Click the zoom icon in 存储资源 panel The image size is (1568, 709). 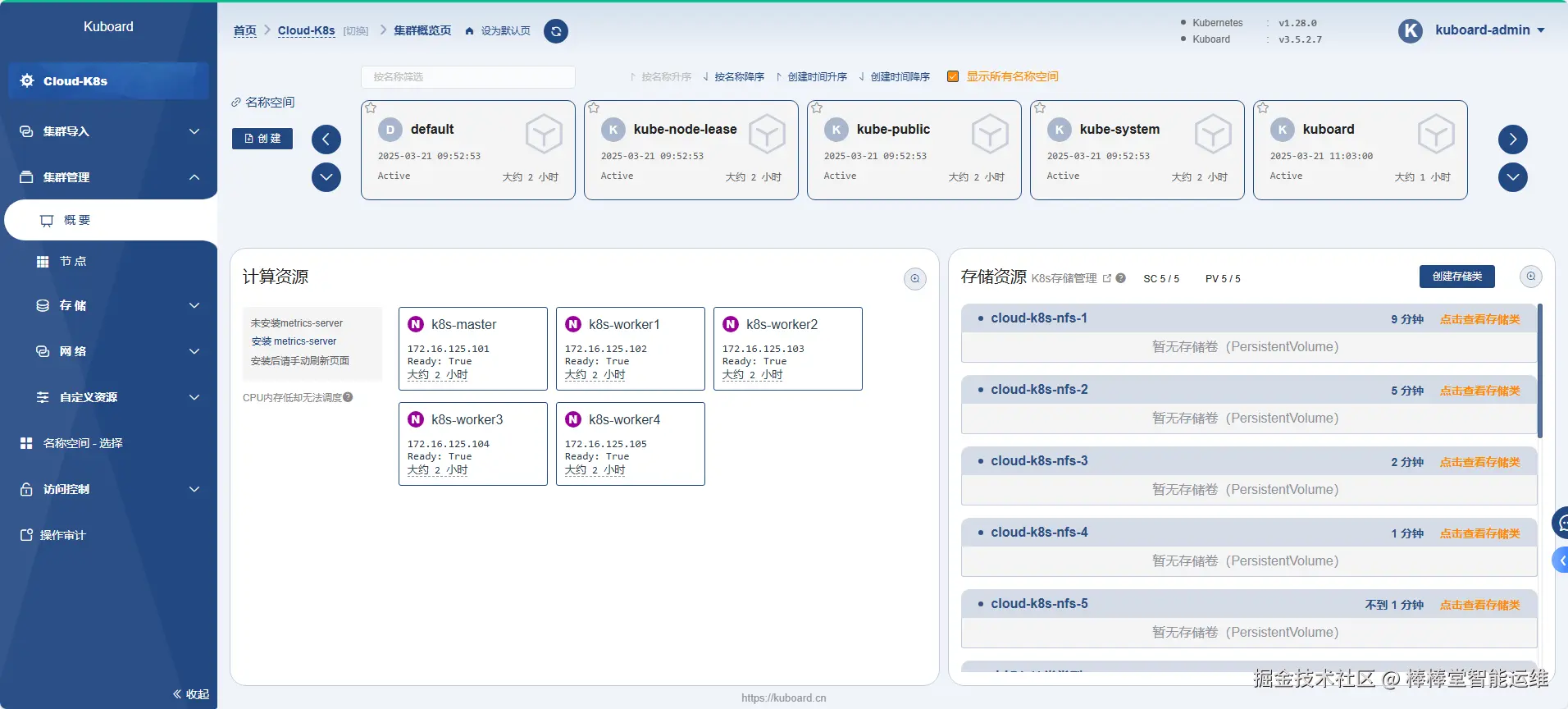[1531, 277]
